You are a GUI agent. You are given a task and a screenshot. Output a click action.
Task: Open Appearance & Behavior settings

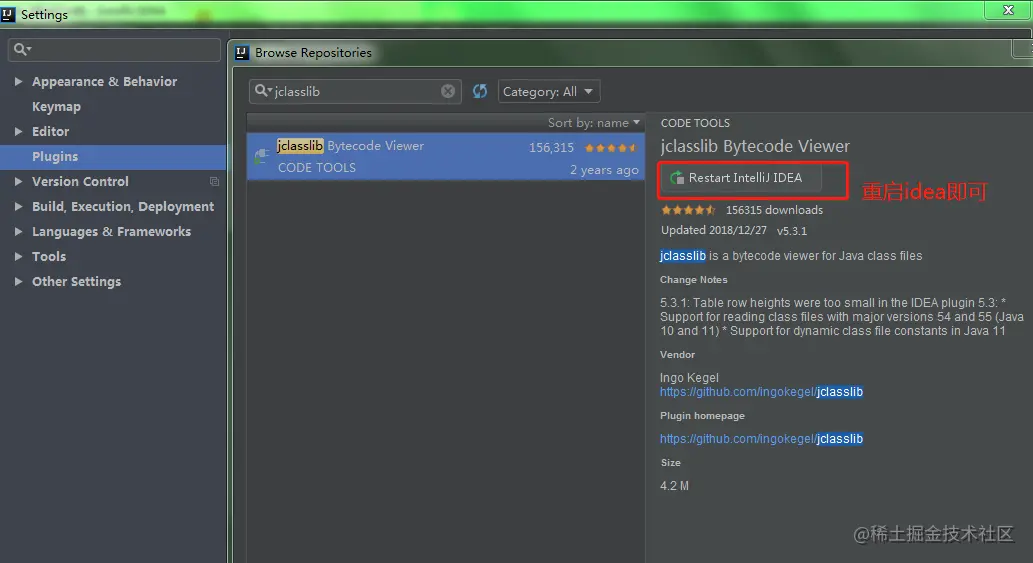[105, 82]
